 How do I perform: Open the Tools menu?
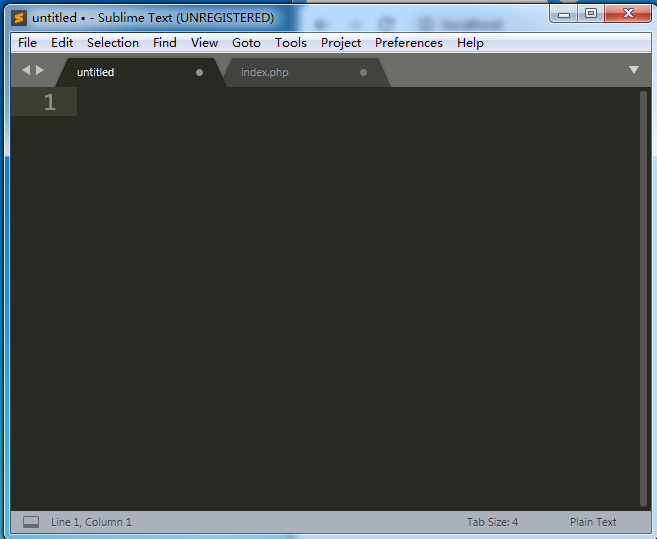click(x=291, y=43)
